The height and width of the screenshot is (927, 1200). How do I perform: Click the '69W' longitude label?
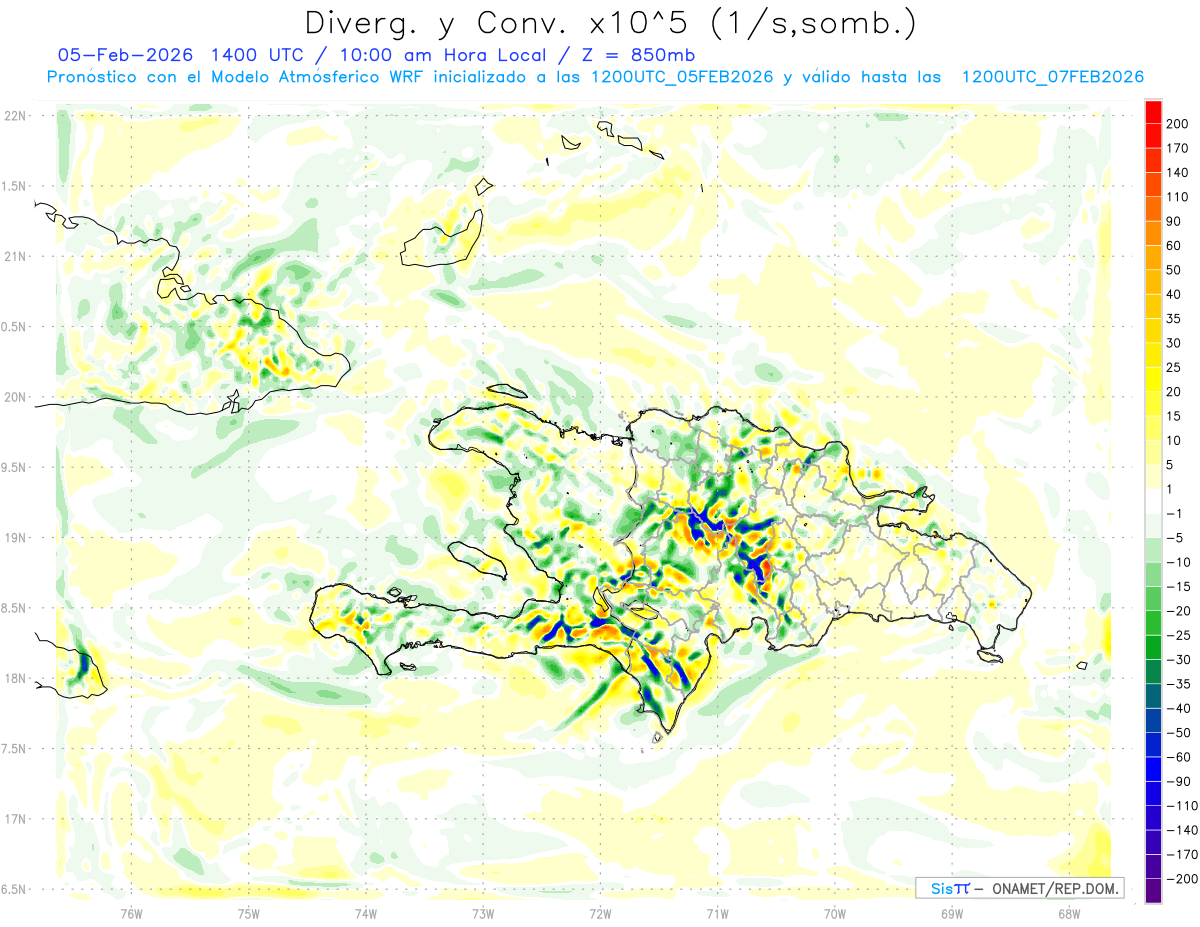(952, 913)
